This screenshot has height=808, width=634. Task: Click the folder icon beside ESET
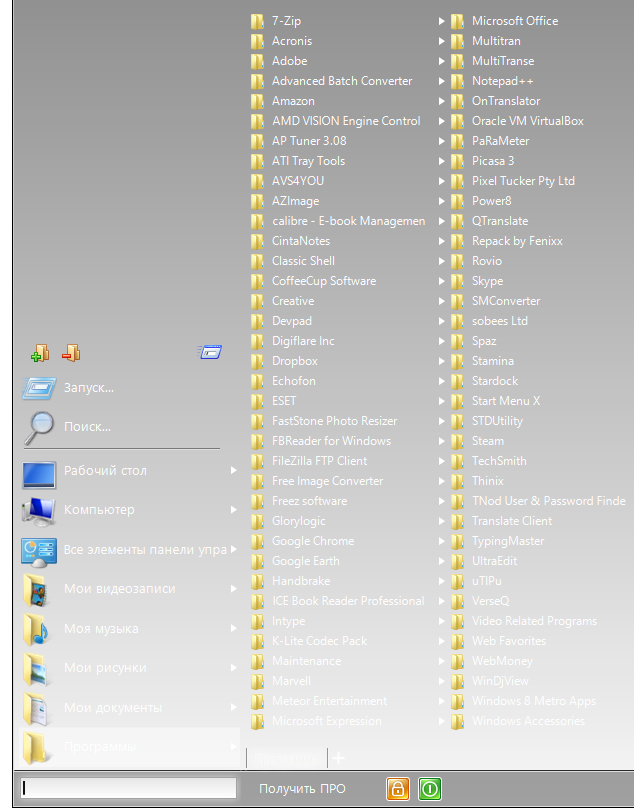pyautogui.click(x=257, y=401)
